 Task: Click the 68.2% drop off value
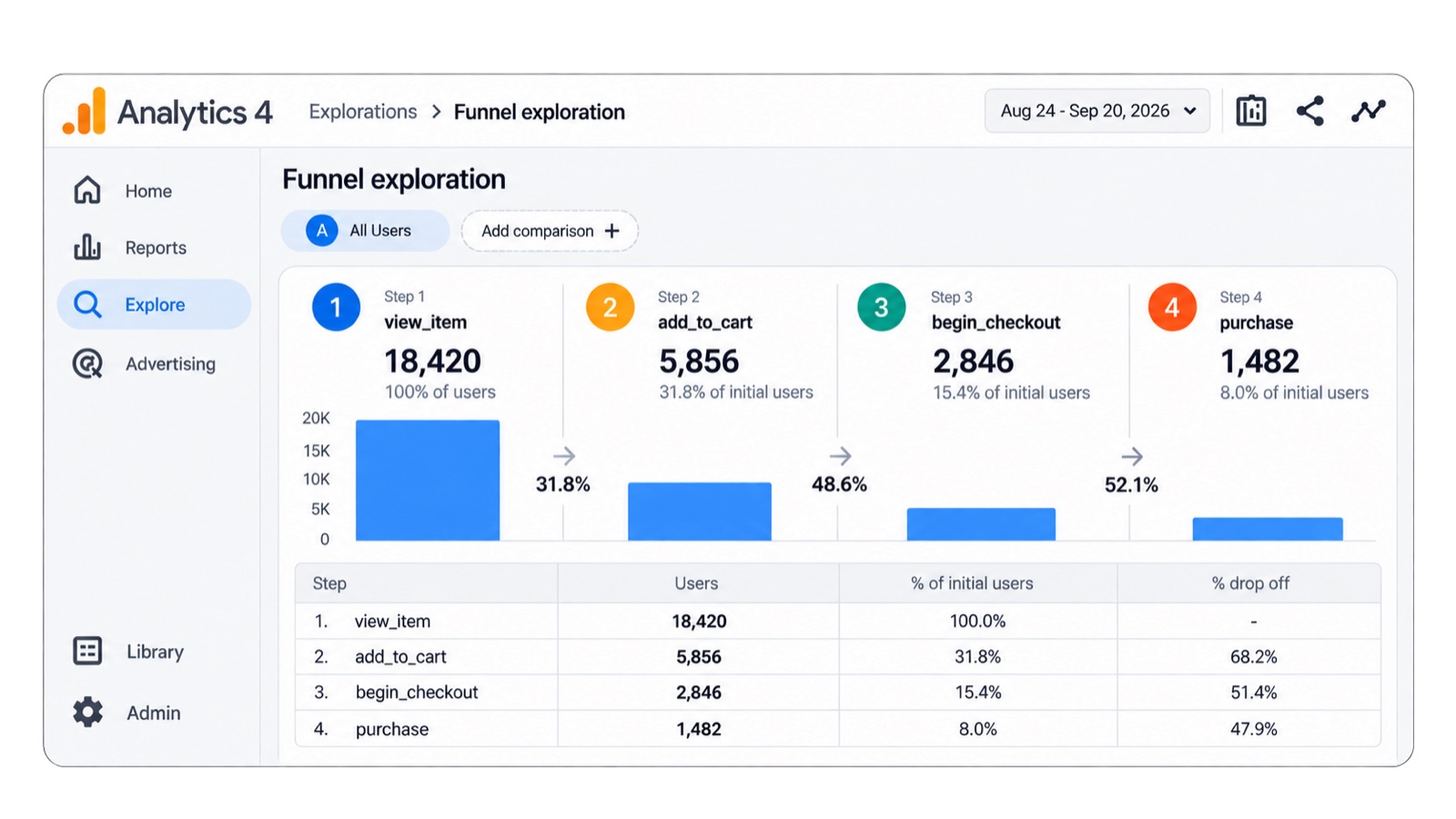point(1253,657)
